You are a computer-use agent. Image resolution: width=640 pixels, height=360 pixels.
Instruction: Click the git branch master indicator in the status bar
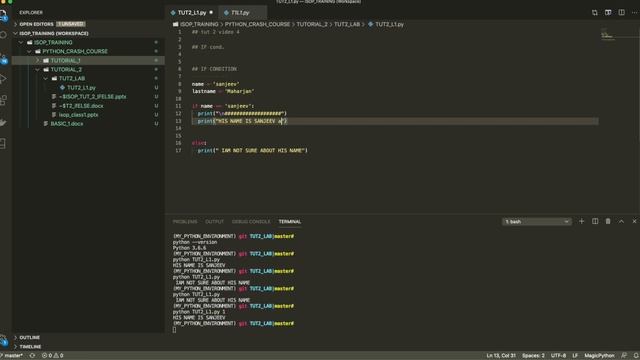(12, 356)
